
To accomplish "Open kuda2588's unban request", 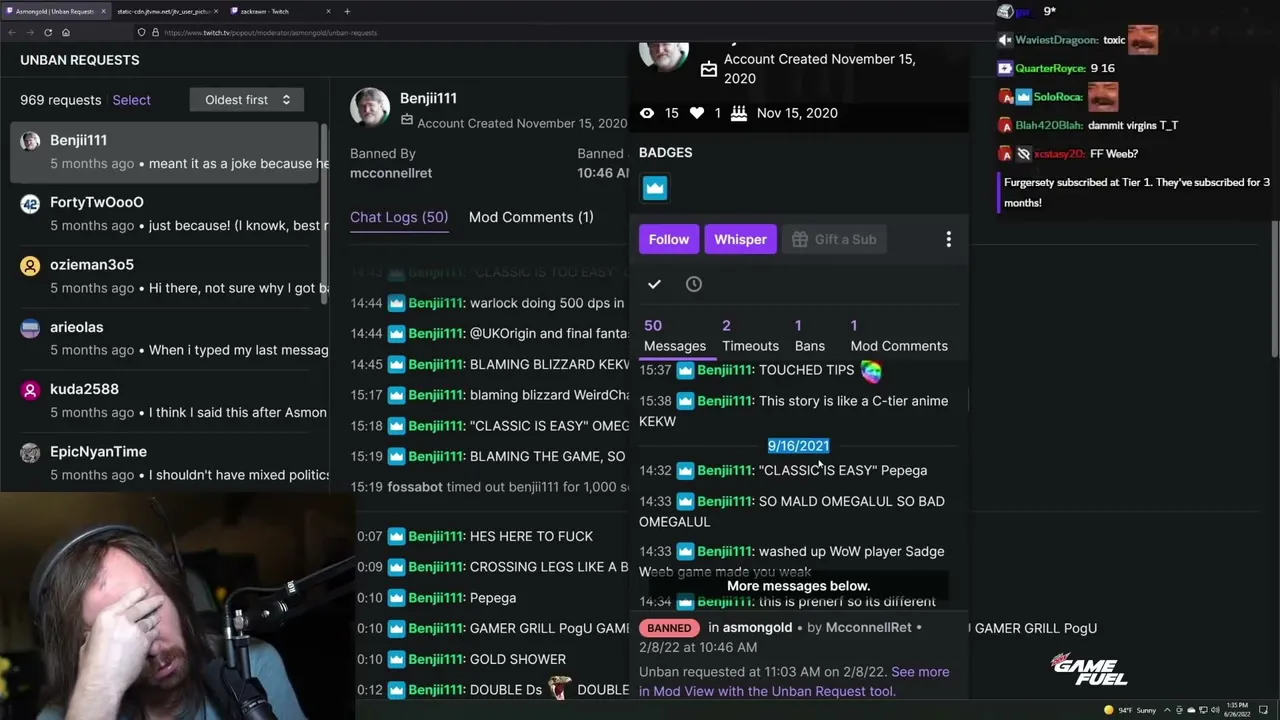I will pos(165,401).
